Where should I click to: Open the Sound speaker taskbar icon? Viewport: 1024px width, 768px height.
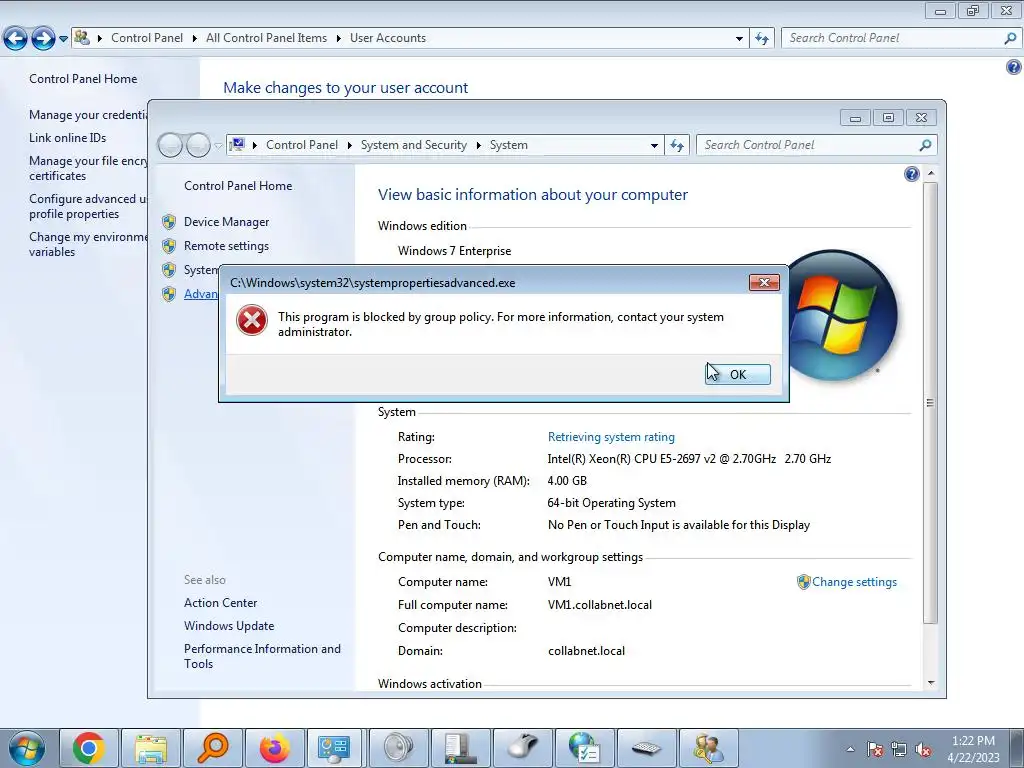click(x=398, y=748)
